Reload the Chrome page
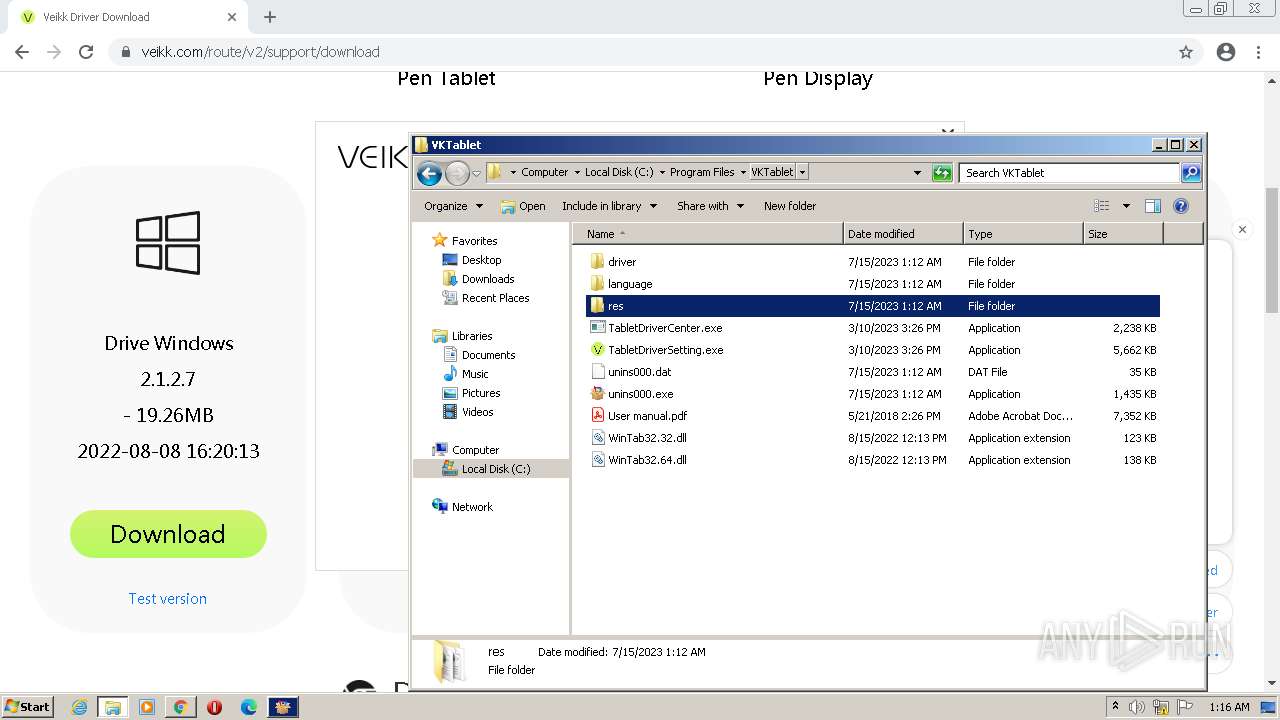The width and height of the screenshot is (1280, 720). 86,52
